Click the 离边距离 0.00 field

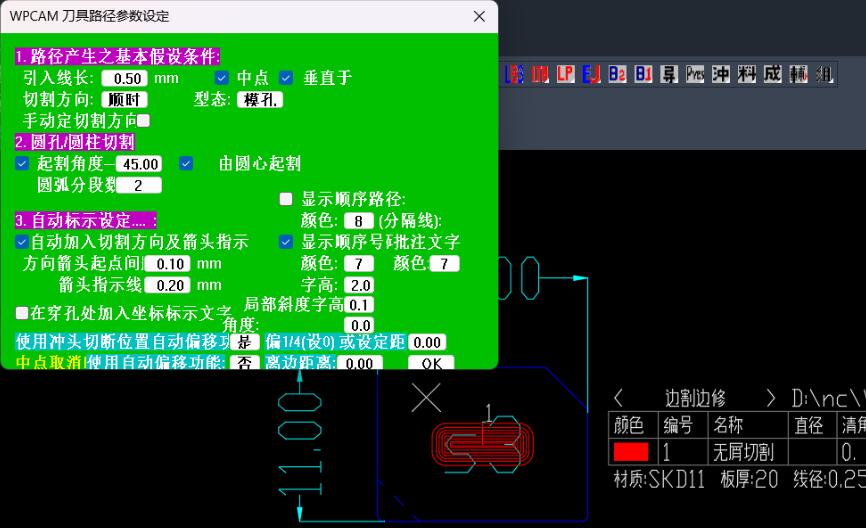coord(360,363)
